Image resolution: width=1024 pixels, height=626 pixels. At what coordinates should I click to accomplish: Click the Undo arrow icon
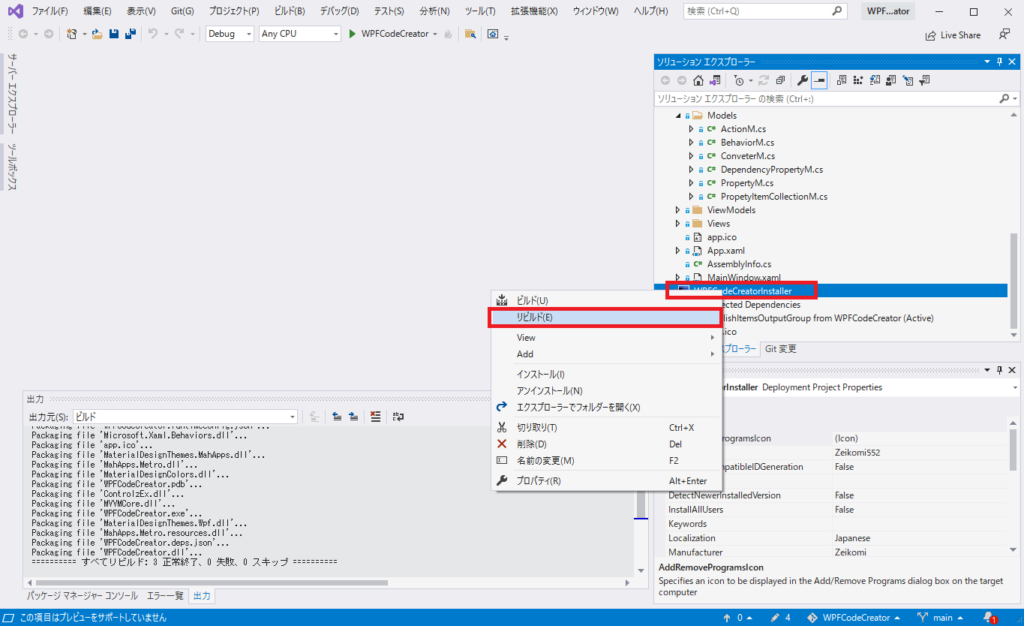[x=153, y=34]
